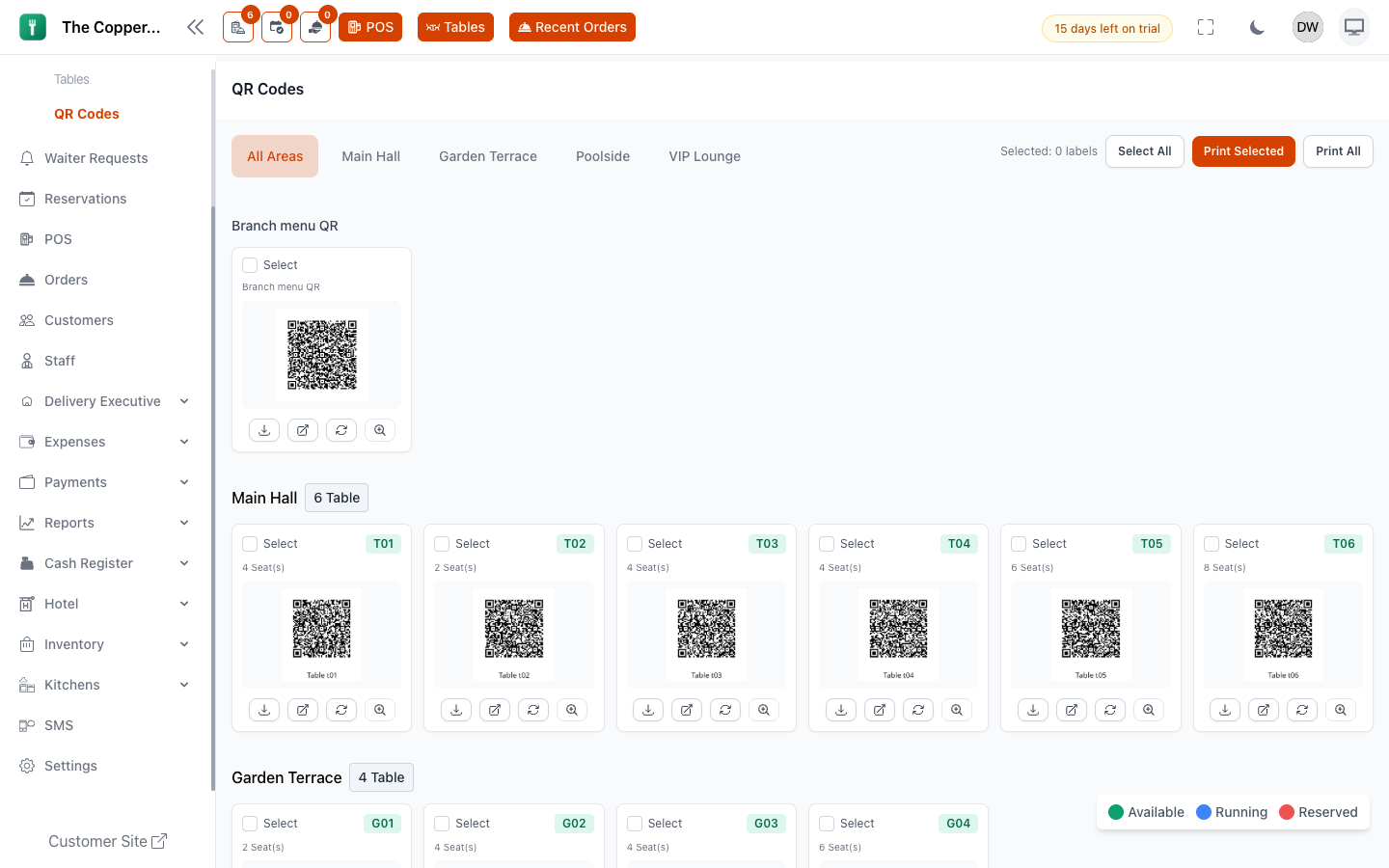Toggle dark mode moon icon

tap(1257, 27)
